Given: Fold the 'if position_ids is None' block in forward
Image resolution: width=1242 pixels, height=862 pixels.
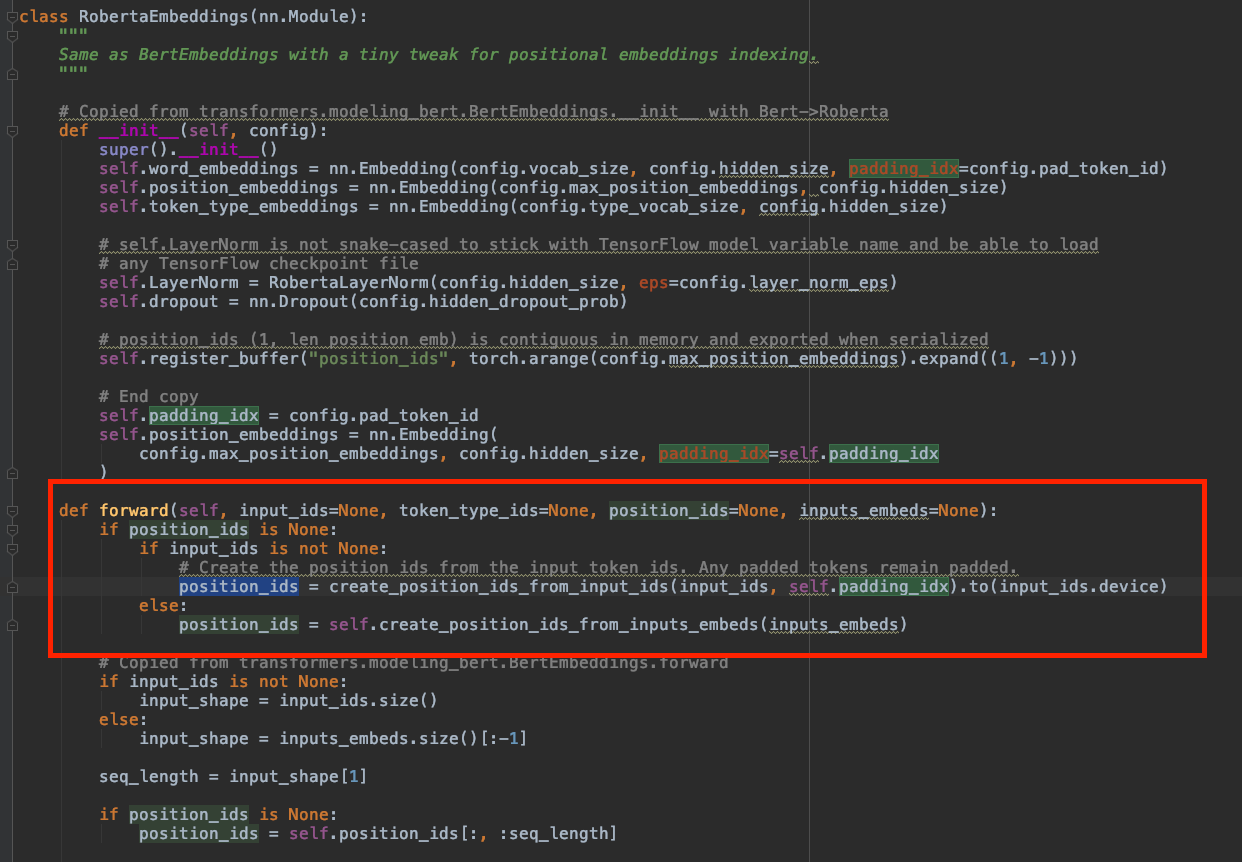Looking at the screenshot, I should coord(12,529).
